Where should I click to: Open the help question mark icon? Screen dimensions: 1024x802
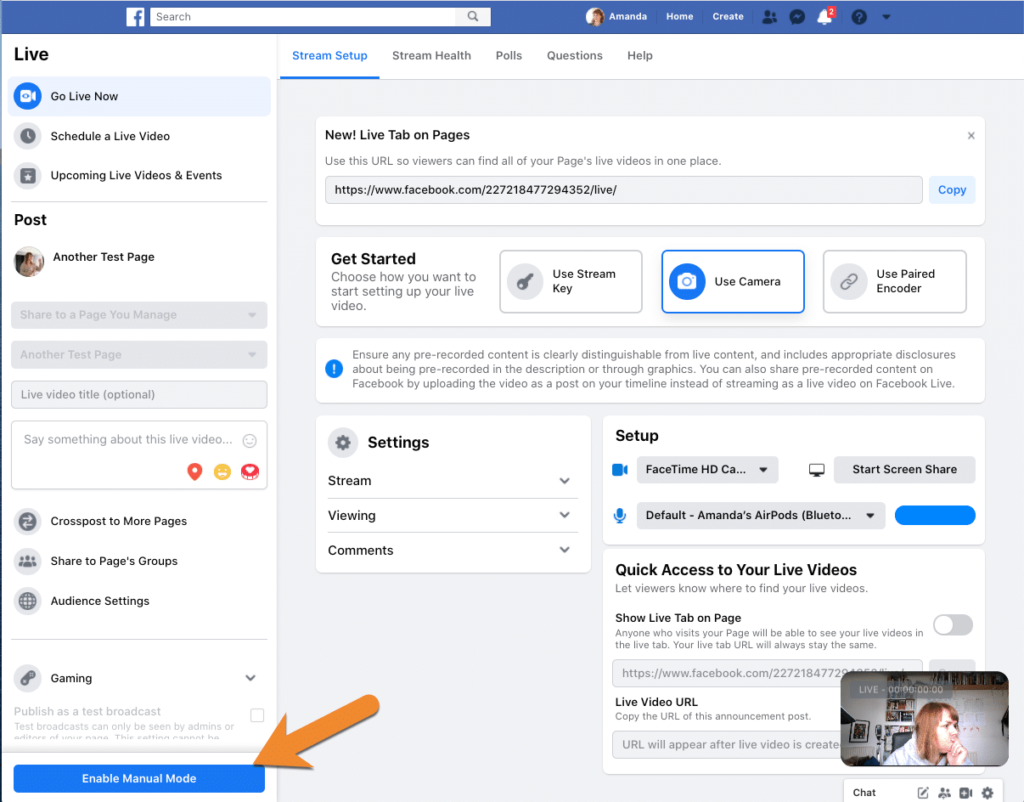click(x=858, y=17)
